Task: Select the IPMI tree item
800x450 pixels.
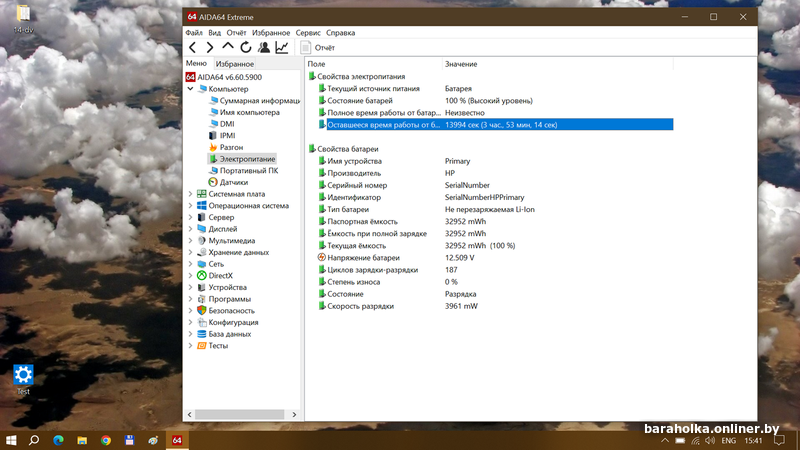Action: [228, 136]
